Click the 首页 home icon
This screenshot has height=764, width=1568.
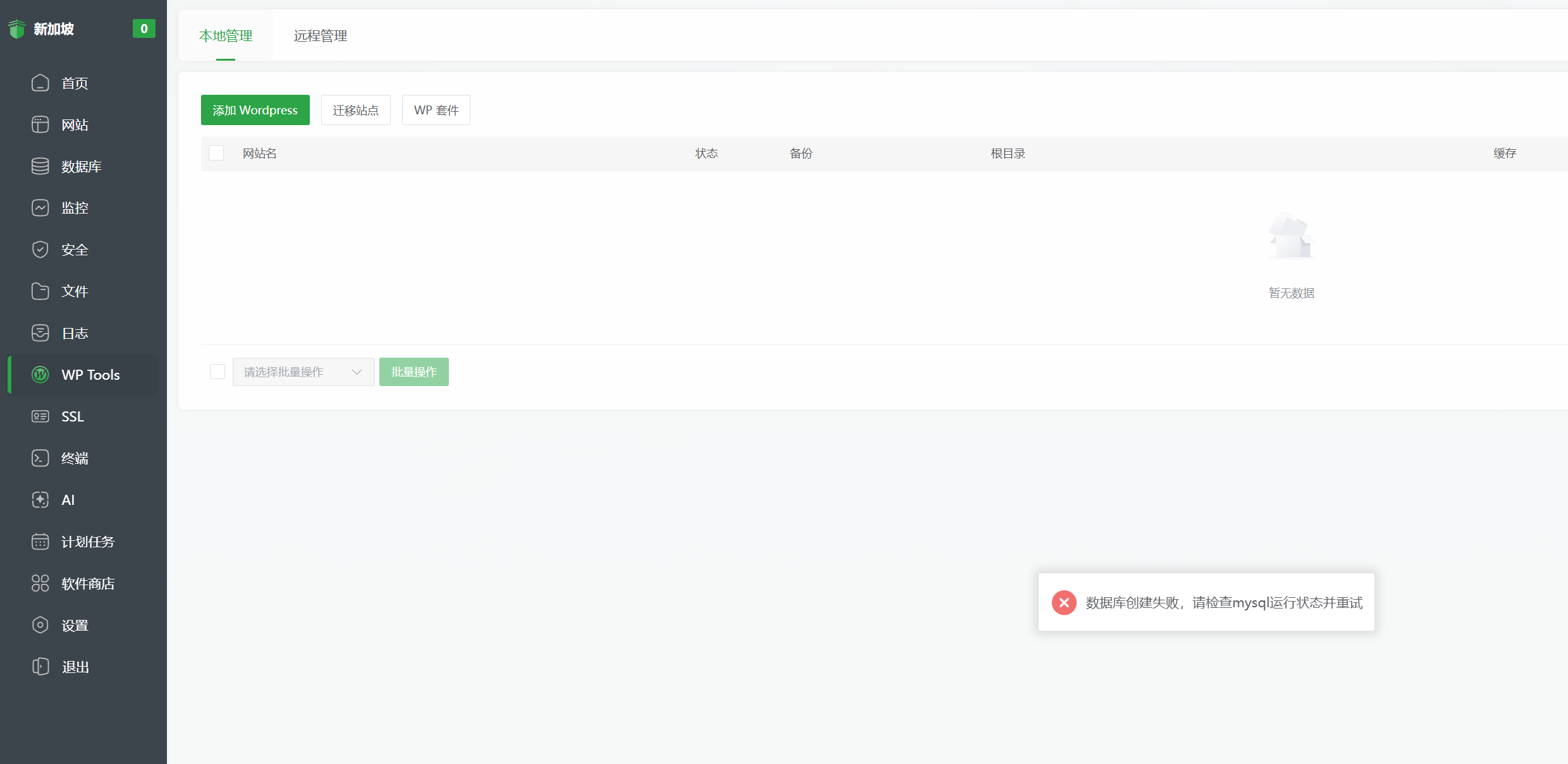pyautogui.click(x=40, y=83)
